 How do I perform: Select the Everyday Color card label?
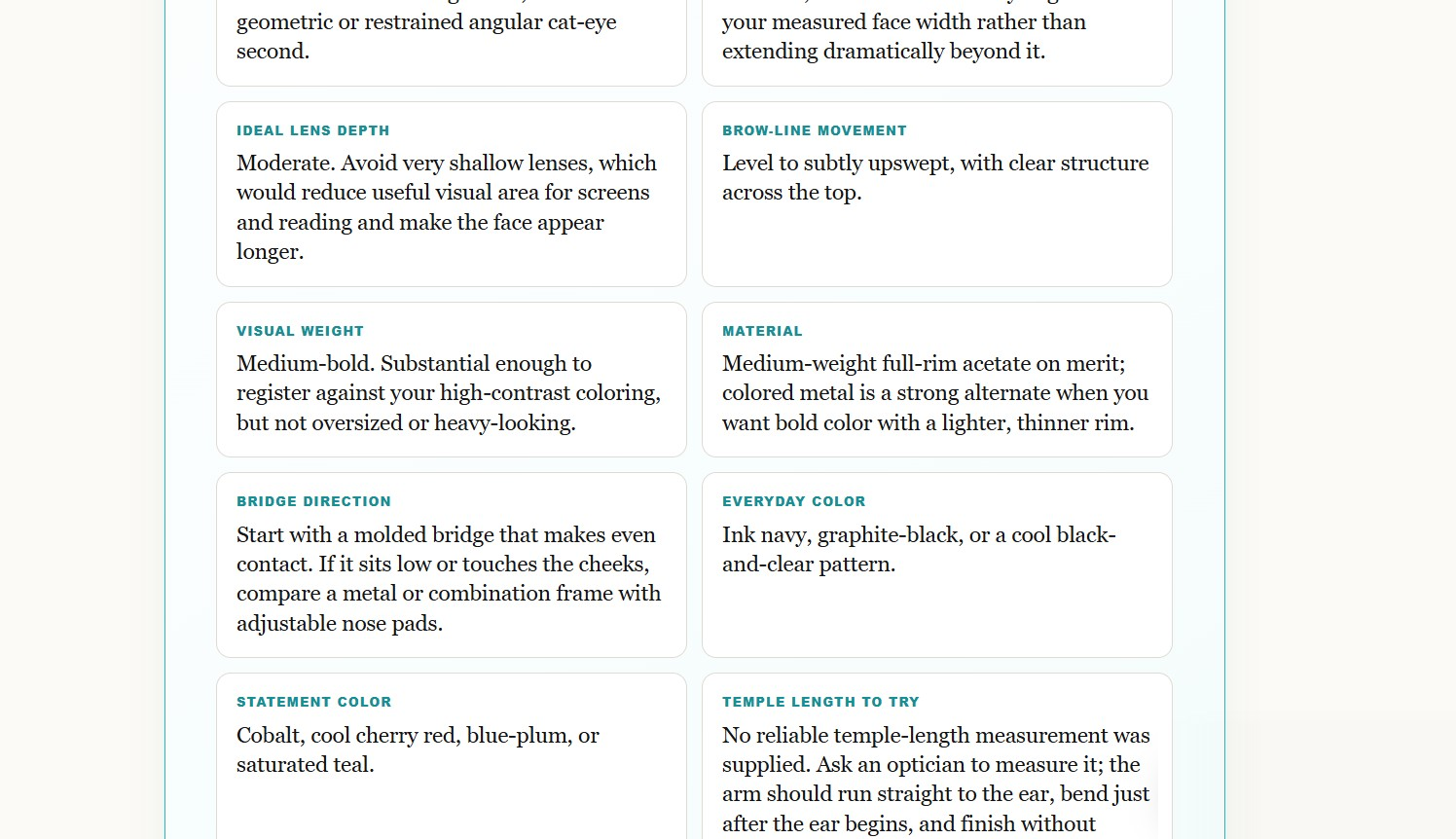[x=793, y=501]
